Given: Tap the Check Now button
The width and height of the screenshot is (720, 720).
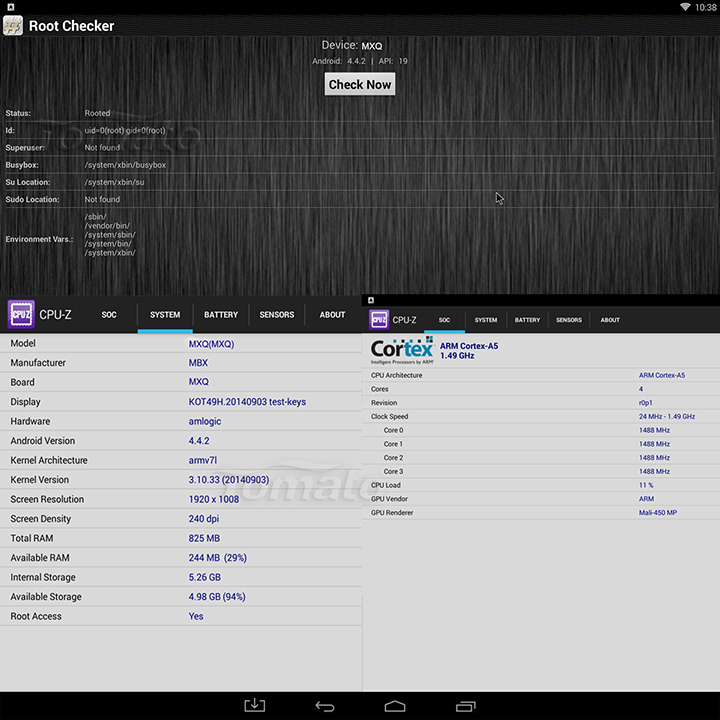Looking at the screenshot, I should pos(360,84).
